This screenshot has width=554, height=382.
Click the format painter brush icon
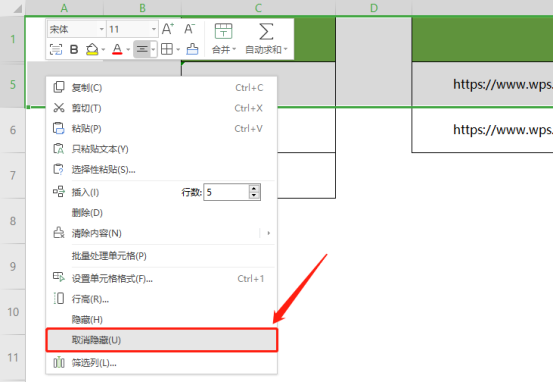[x=192, y=49]
